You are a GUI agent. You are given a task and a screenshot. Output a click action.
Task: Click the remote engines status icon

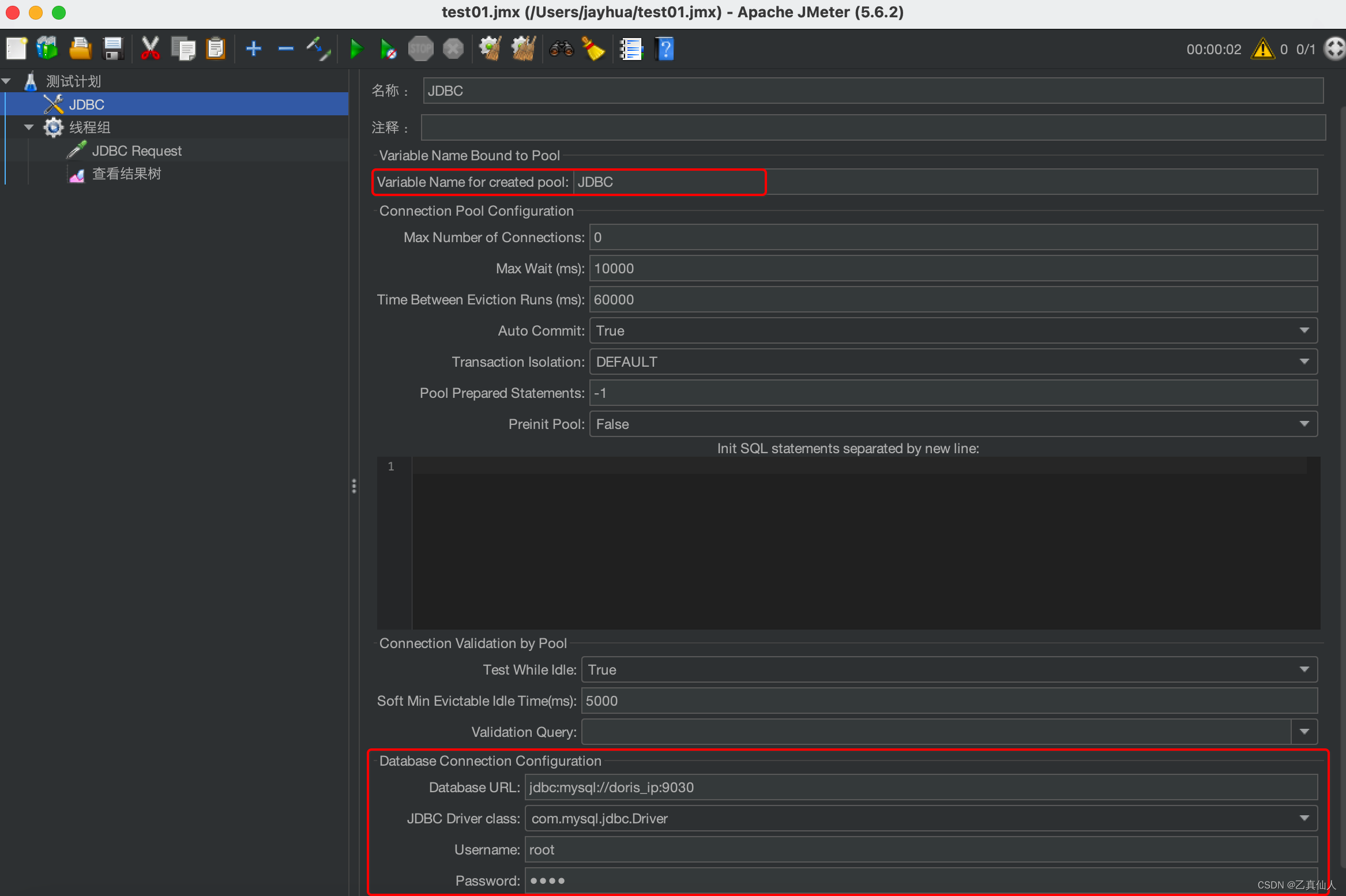(x=1335, y=48)
